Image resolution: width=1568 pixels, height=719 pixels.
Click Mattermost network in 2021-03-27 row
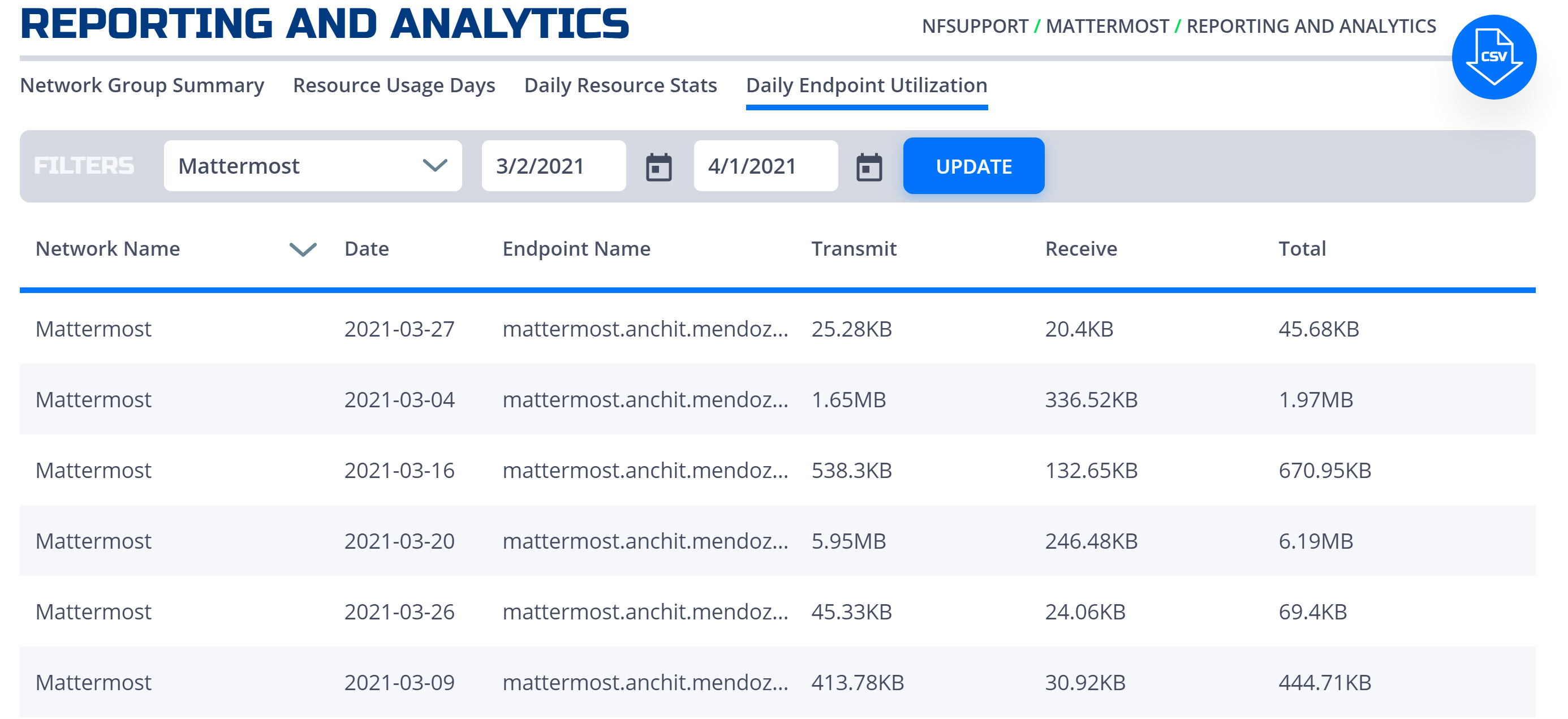93,329
